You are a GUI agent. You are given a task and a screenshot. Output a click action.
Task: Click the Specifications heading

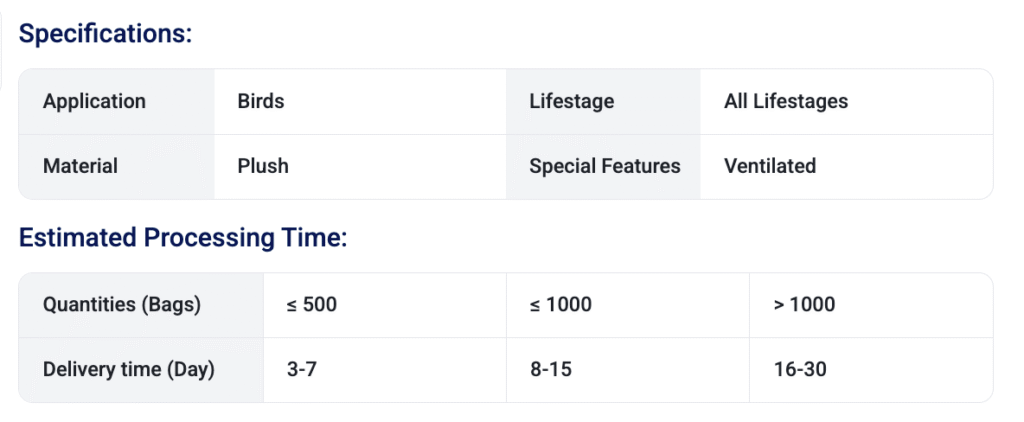point(105,33)
